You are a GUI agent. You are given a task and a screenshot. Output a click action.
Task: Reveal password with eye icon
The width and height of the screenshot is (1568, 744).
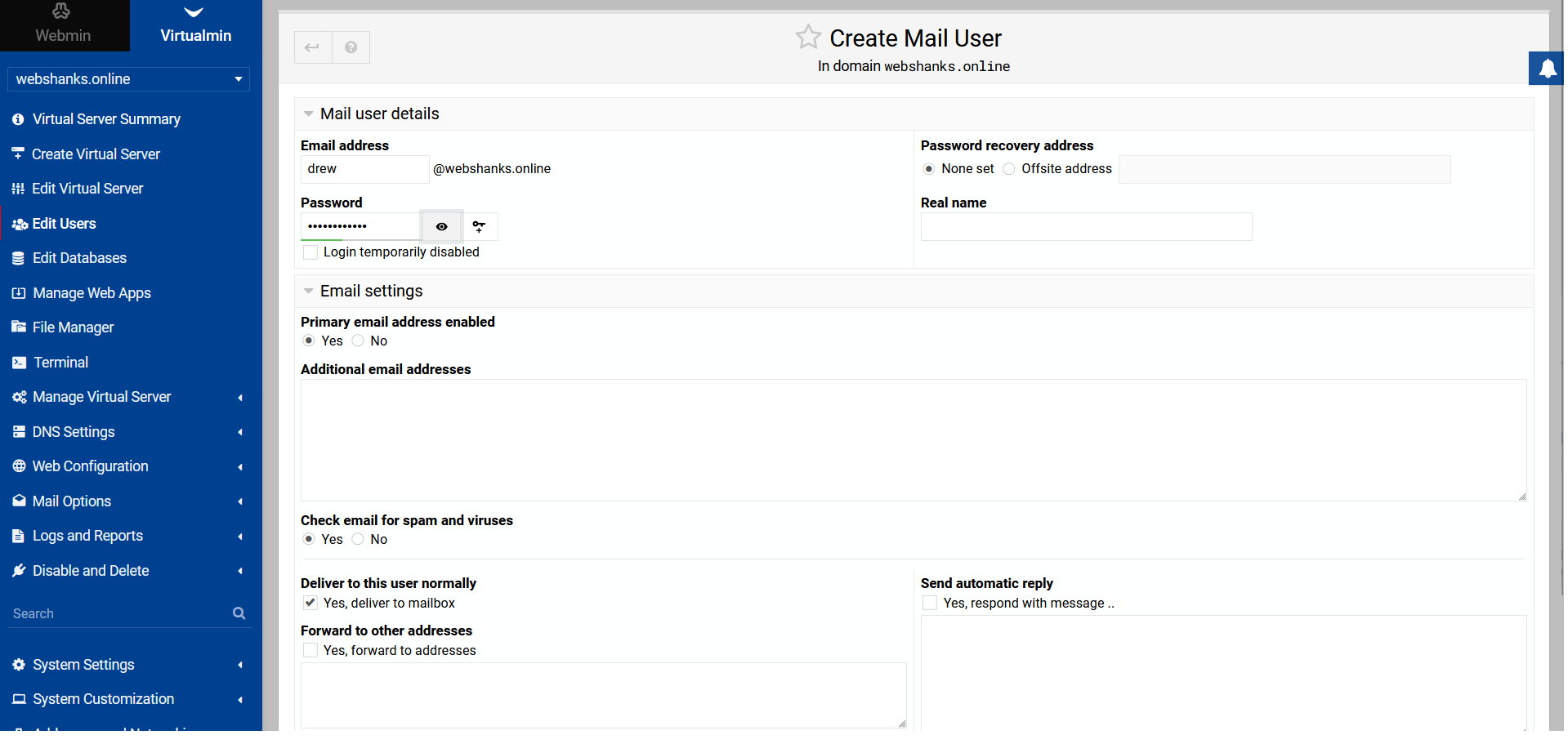tap(441, 226)
